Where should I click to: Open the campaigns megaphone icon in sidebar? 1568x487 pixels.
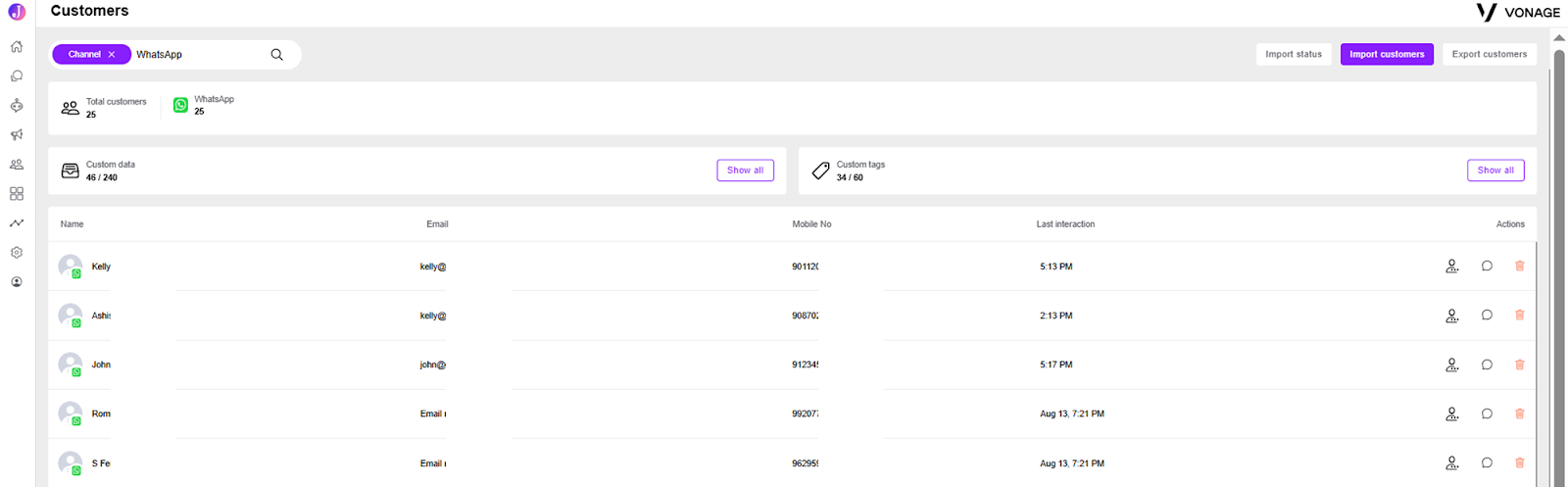point(17,134)
